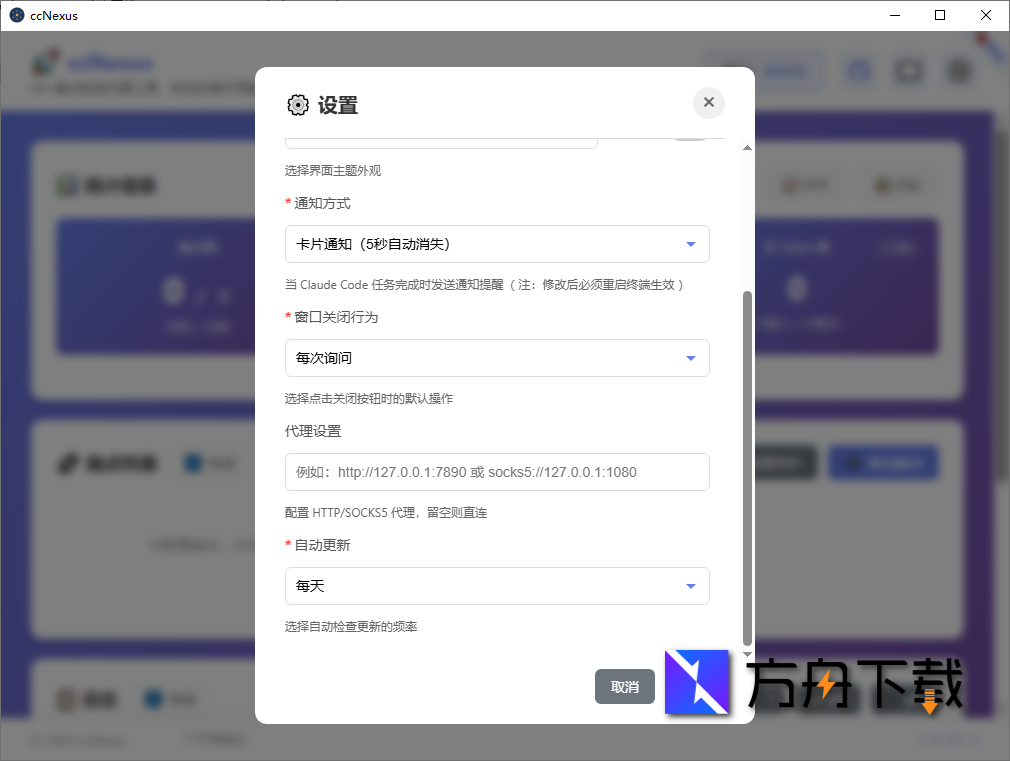The width and height of the screenshot is (1010, 761).
Task: Click the circular × icon to dismiss the settings dialog
Action: (x=709, y=103)
